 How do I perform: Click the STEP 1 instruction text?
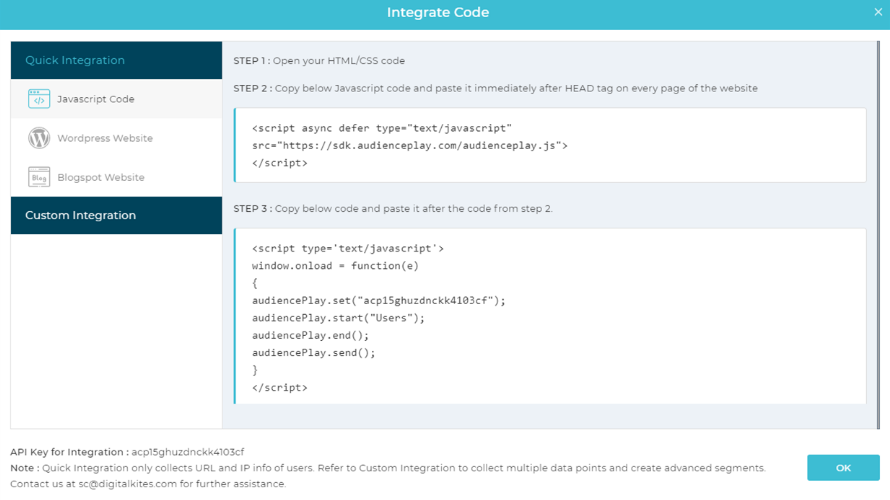[319, 61]
